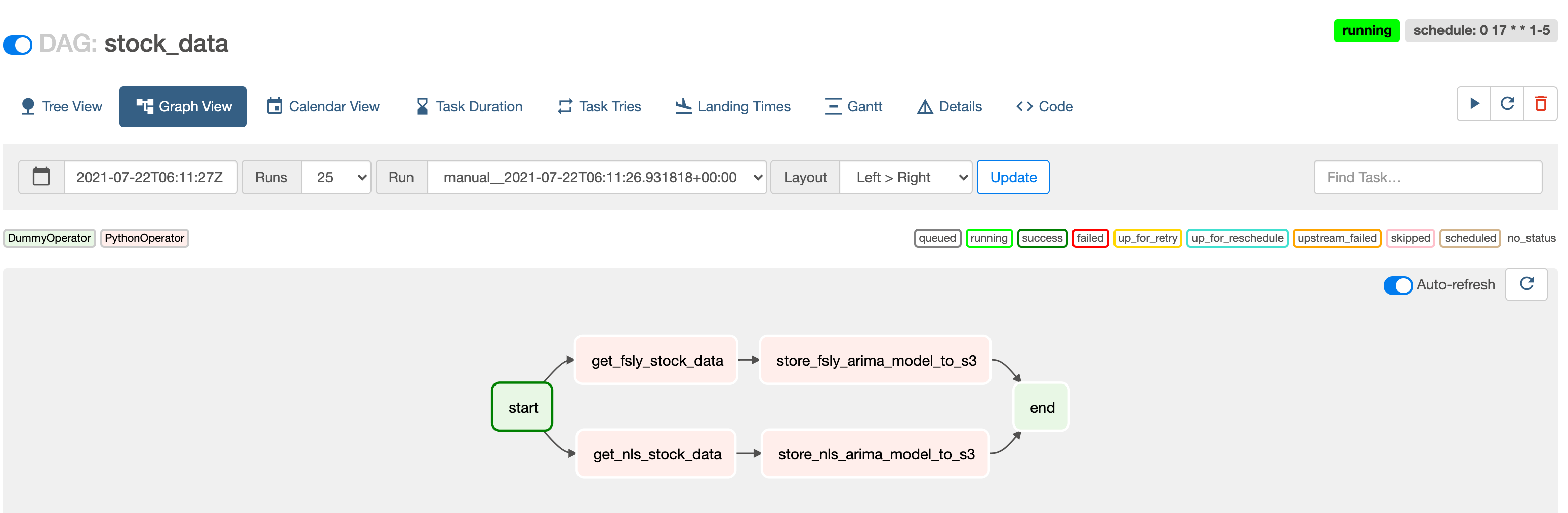The width and height of the screenshot is (1568, 513).
Task: Select the store_fsly_arima_model_to_s3 node
Action: coord(876,360)
